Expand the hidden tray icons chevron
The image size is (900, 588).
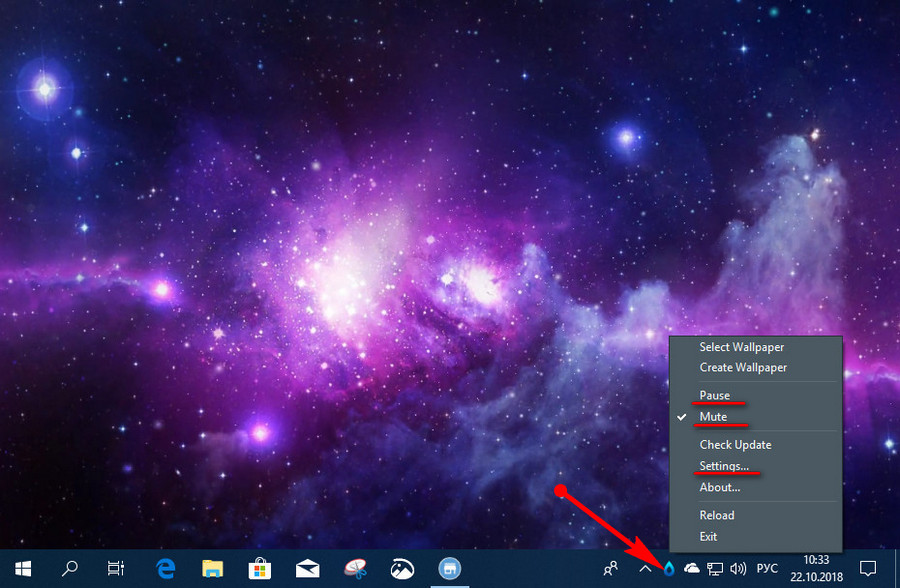coord(646,569)
